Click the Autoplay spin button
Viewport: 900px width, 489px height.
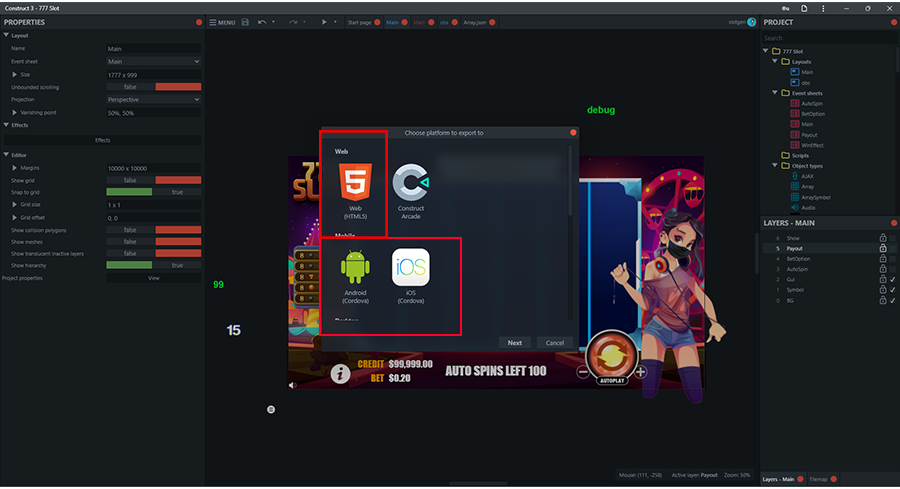point(612,357)
